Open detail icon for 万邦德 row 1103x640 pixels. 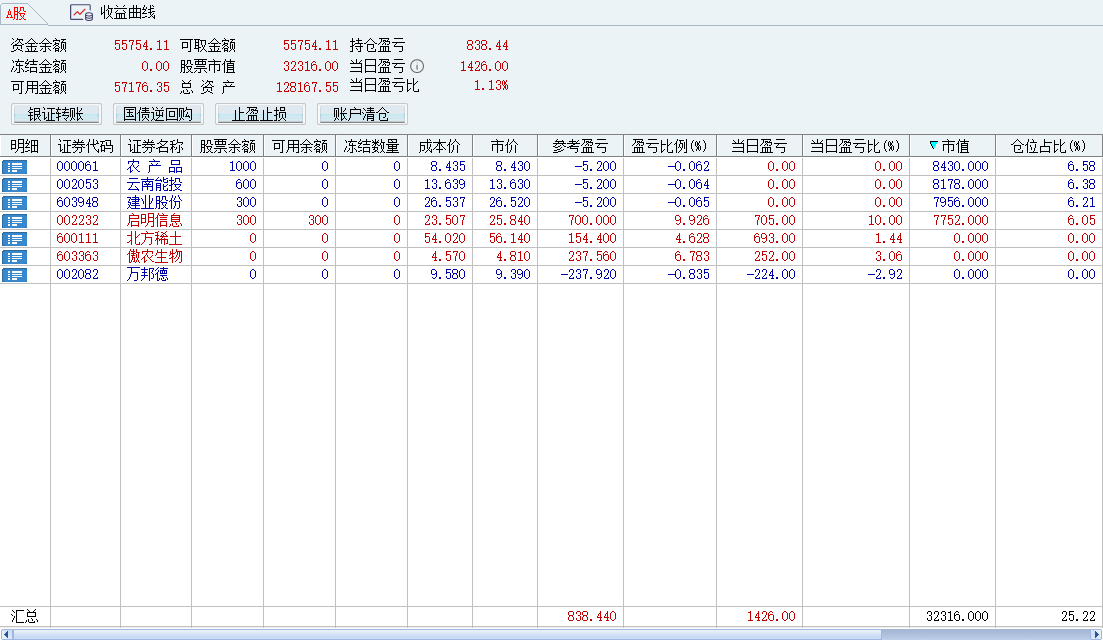coord(14,275)
